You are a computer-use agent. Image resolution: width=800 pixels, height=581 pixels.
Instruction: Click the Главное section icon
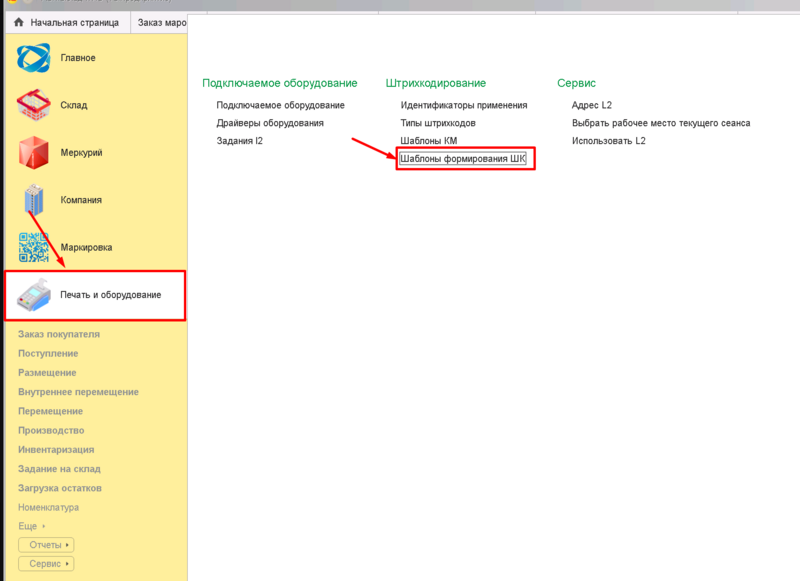[34, 58]
